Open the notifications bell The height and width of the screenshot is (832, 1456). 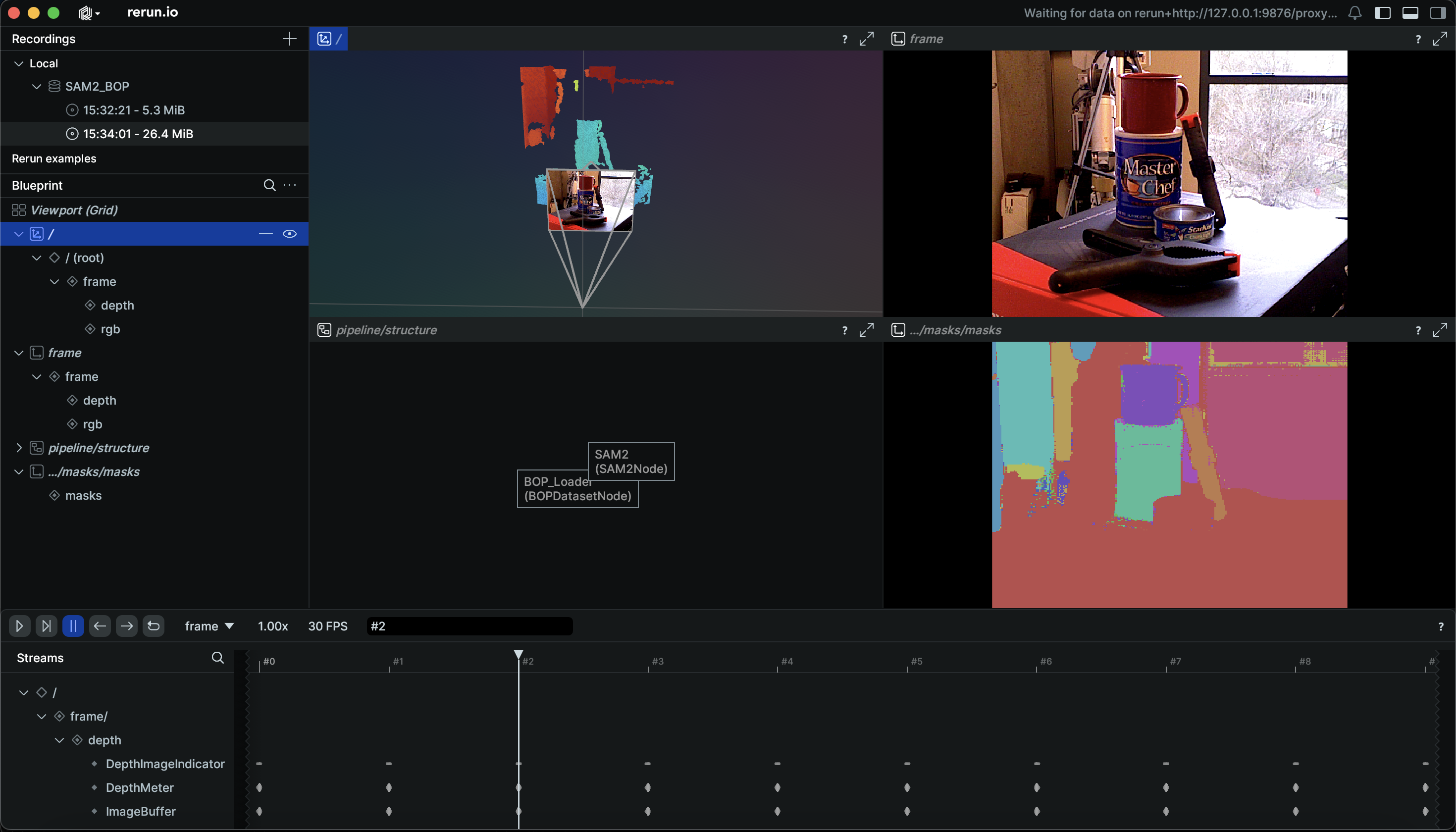1355,12
